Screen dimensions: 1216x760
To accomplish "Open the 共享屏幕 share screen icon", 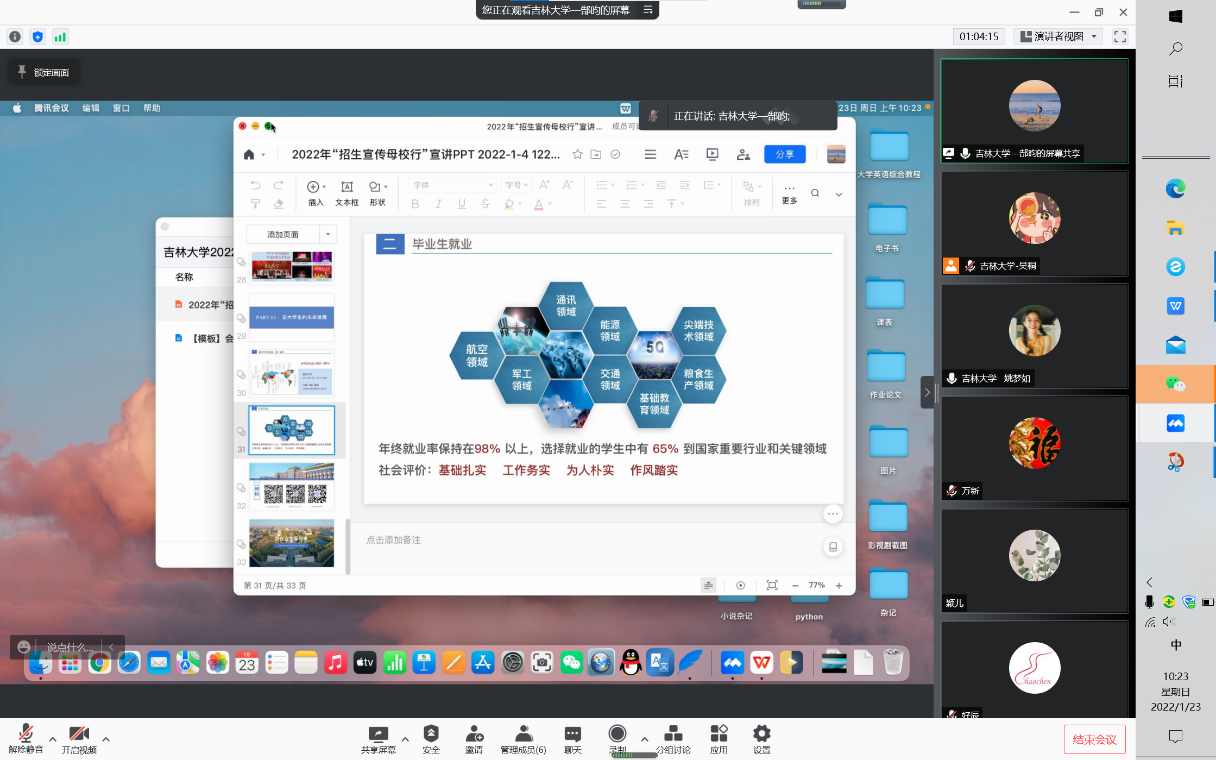I will tap(378, 738).
